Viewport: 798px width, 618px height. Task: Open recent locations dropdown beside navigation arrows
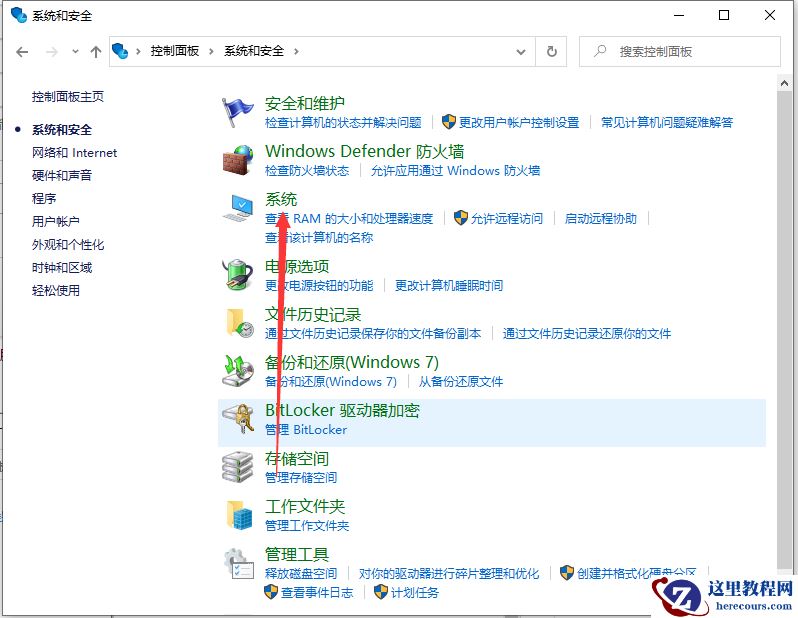click(75, 51)
